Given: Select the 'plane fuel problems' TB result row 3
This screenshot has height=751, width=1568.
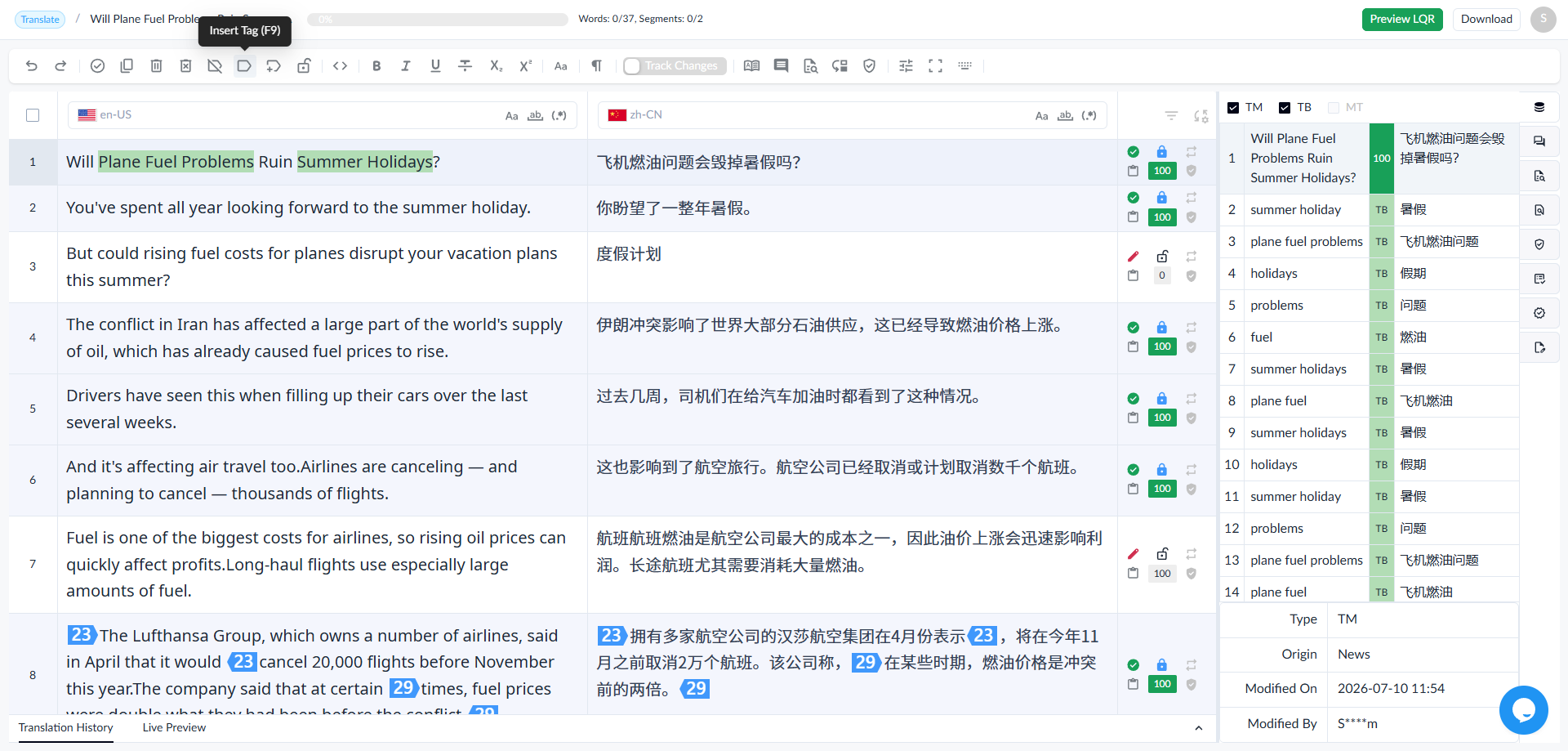Looking at the screenshot, I should 1370,242.
